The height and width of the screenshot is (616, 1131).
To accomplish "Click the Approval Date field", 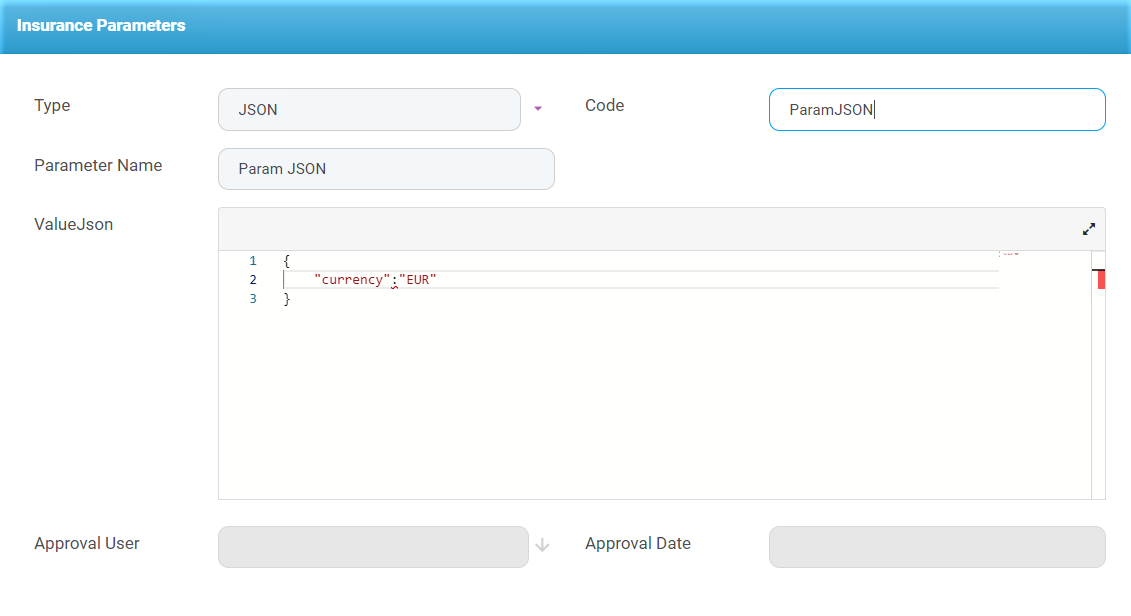I will (936, 547).
